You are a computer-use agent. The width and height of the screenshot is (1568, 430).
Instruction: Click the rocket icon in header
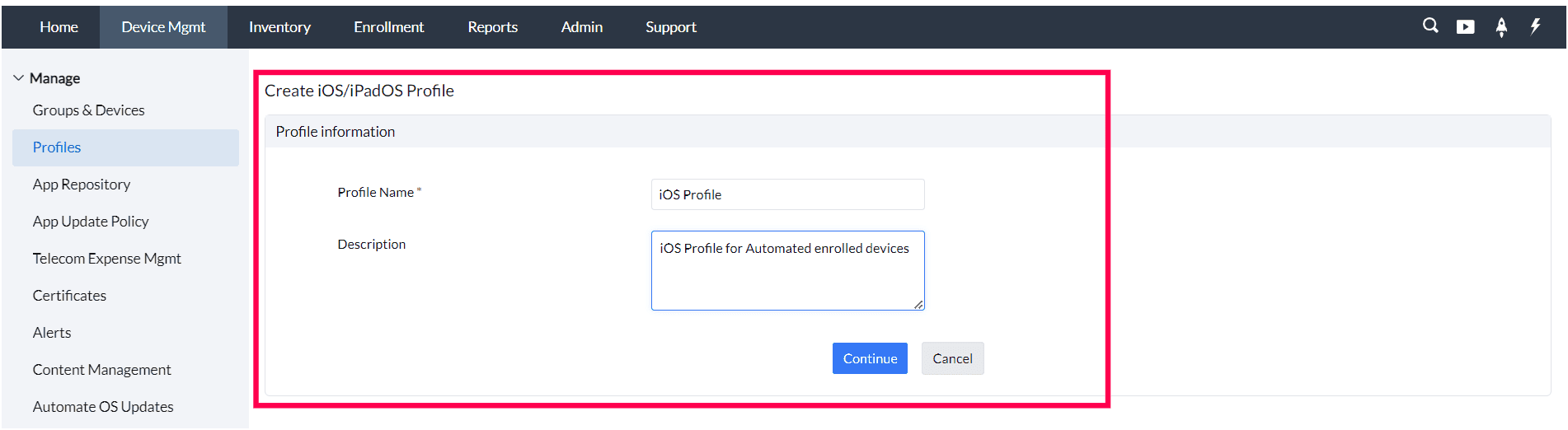coord(1501,27)
